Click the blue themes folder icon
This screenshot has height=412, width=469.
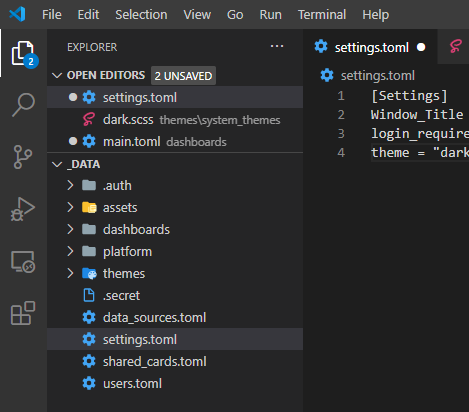pyautogui.click(x=89, y=273)
